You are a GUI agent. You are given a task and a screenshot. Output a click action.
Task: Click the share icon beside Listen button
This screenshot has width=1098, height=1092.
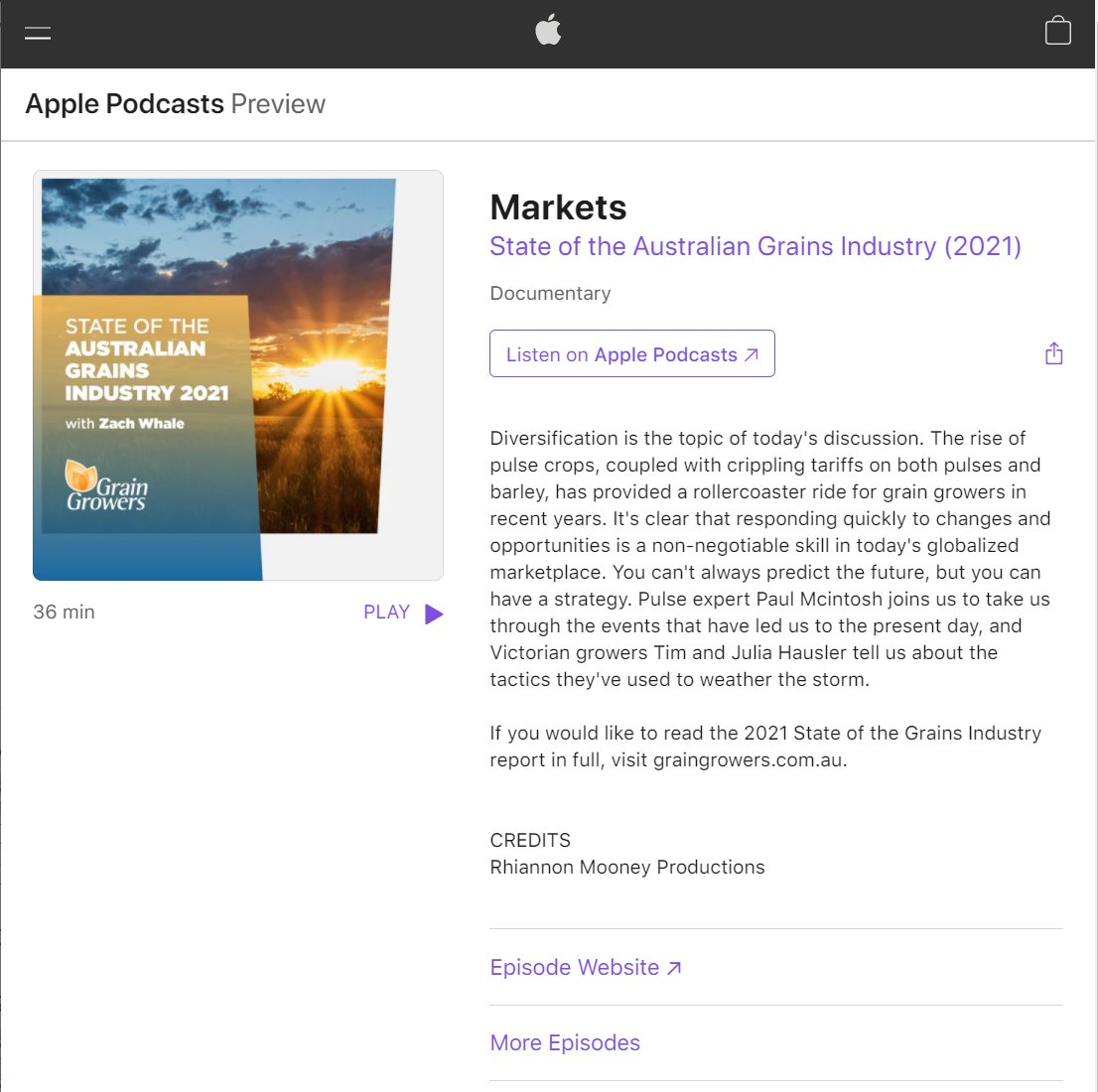pos(1054,353)
